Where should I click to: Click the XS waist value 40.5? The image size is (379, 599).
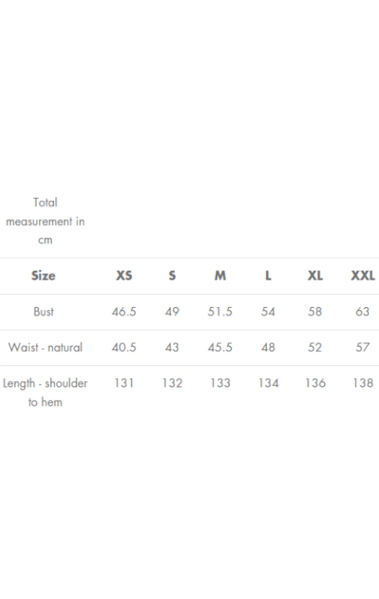point(124,347)
